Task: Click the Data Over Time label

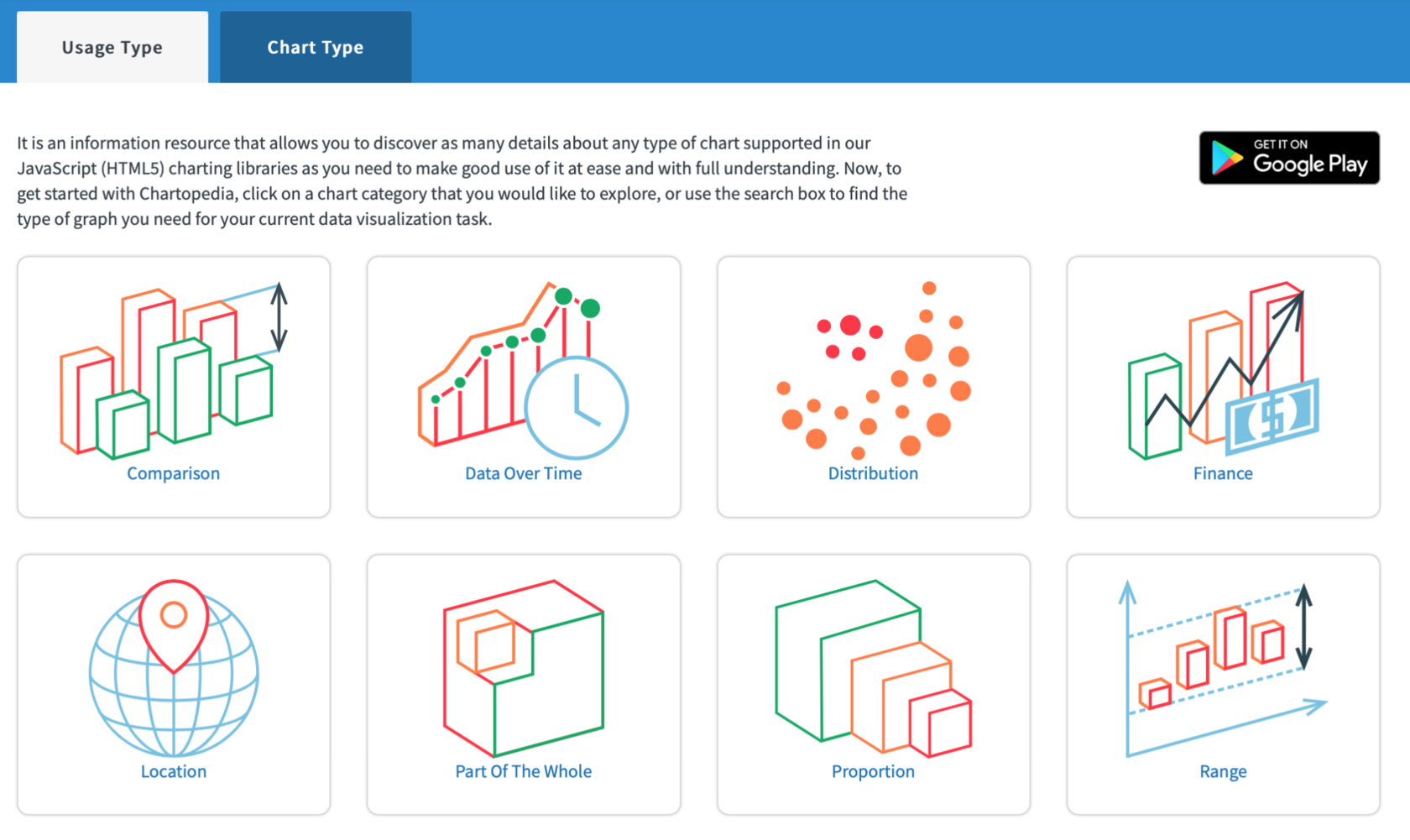Action: coord(523,472)
